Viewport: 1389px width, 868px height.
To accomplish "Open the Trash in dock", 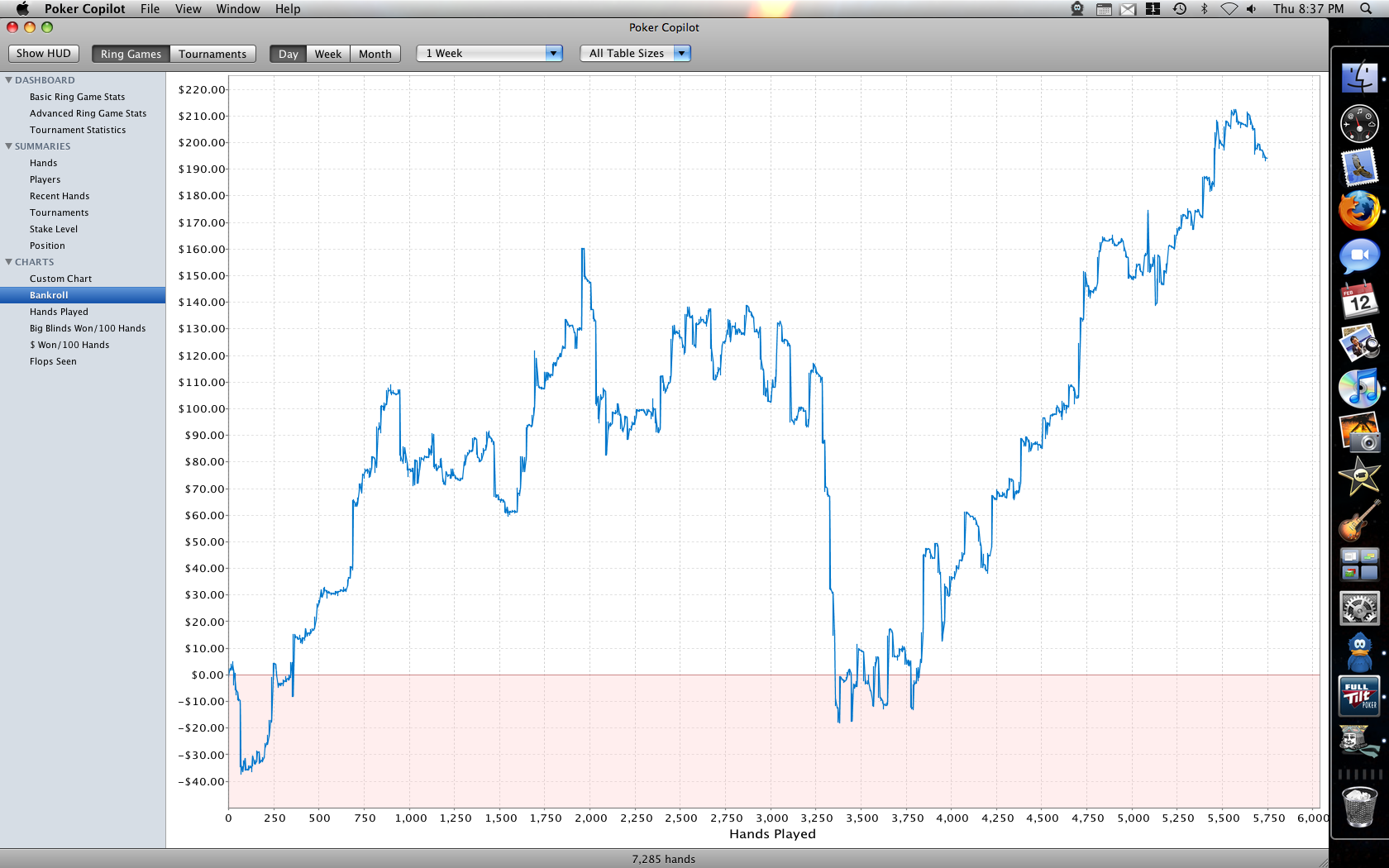I will point(1359,807).
